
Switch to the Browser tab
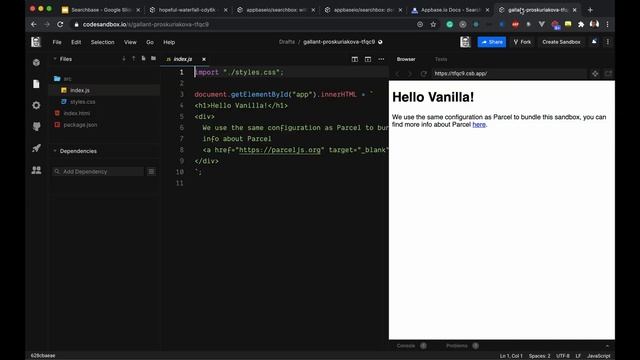pyautogui.click(x=406, y=59)
